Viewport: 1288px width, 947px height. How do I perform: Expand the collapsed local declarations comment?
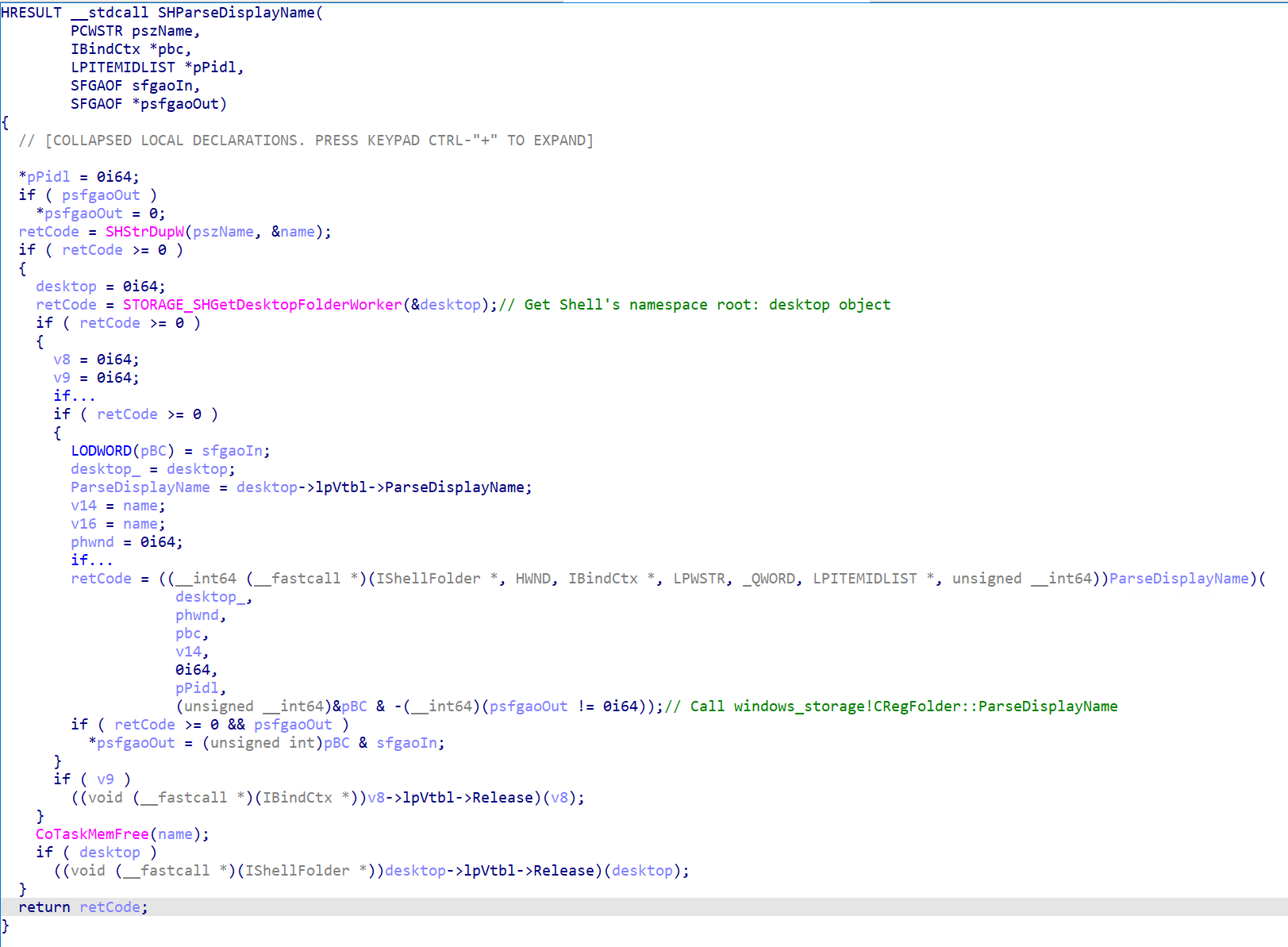click(306, 141)
